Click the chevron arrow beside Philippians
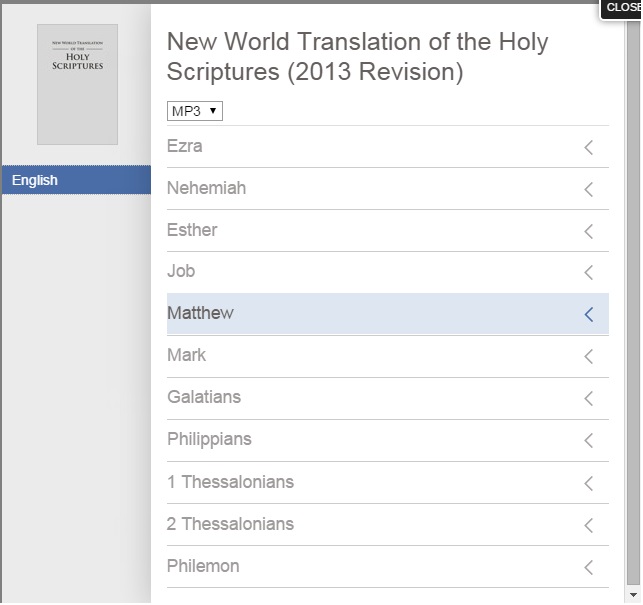Viewport: 643px width, 605px height. pyautogui.click(x=589, y=440)
